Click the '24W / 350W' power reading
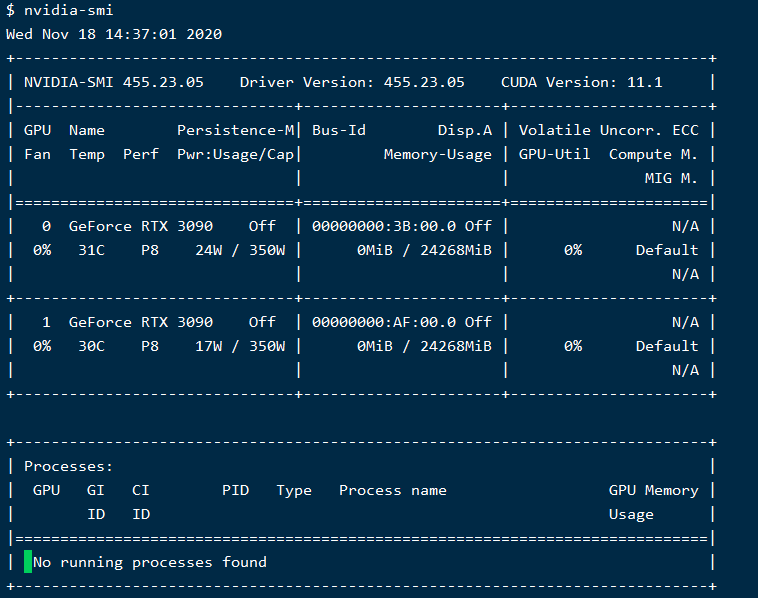Viewport: 758px width, 598px height. pyautogui.click(x=240, y=250)
